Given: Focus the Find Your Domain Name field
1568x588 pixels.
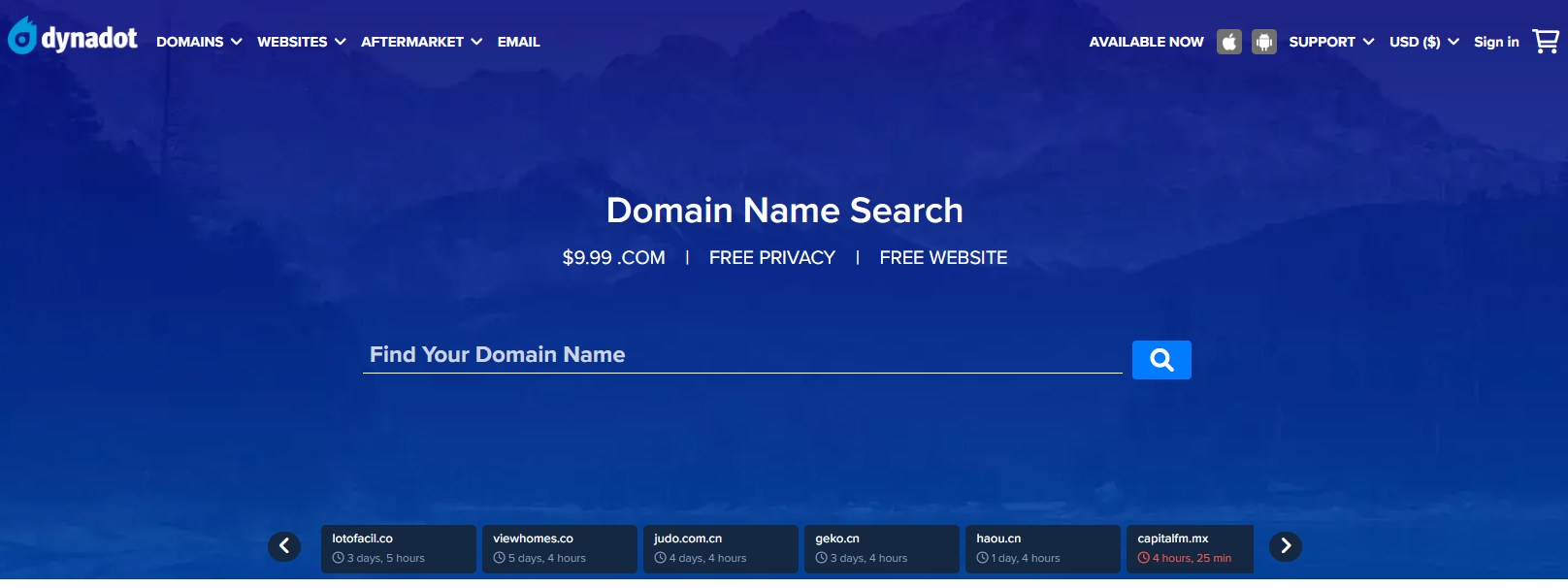Looking at the screenshot, I should [x=742, y=355].
